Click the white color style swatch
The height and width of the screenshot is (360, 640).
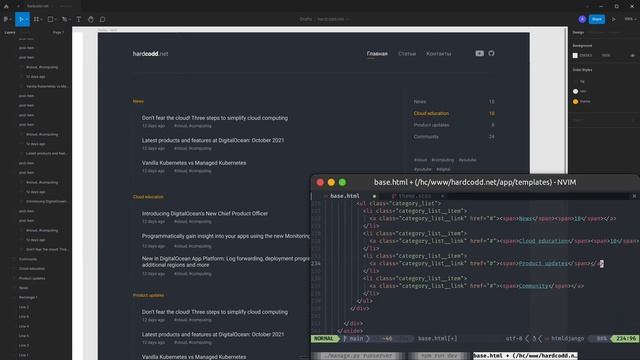click(576, 91)
